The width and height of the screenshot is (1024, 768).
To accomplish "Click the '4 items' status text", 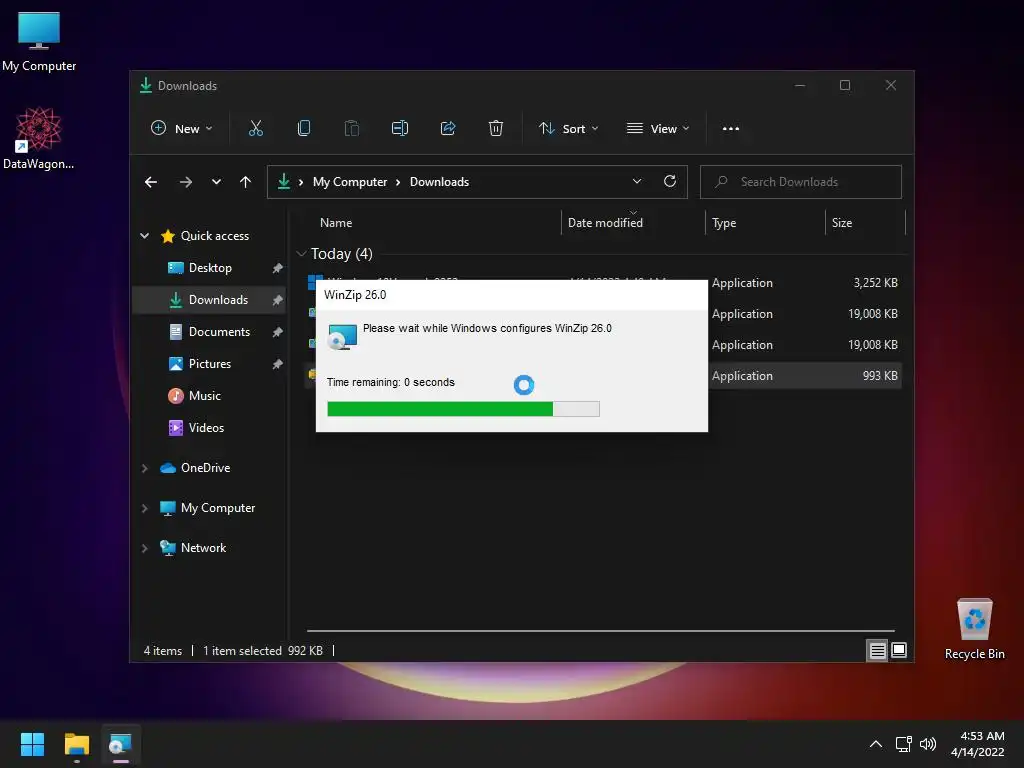I will coord(163,650).
